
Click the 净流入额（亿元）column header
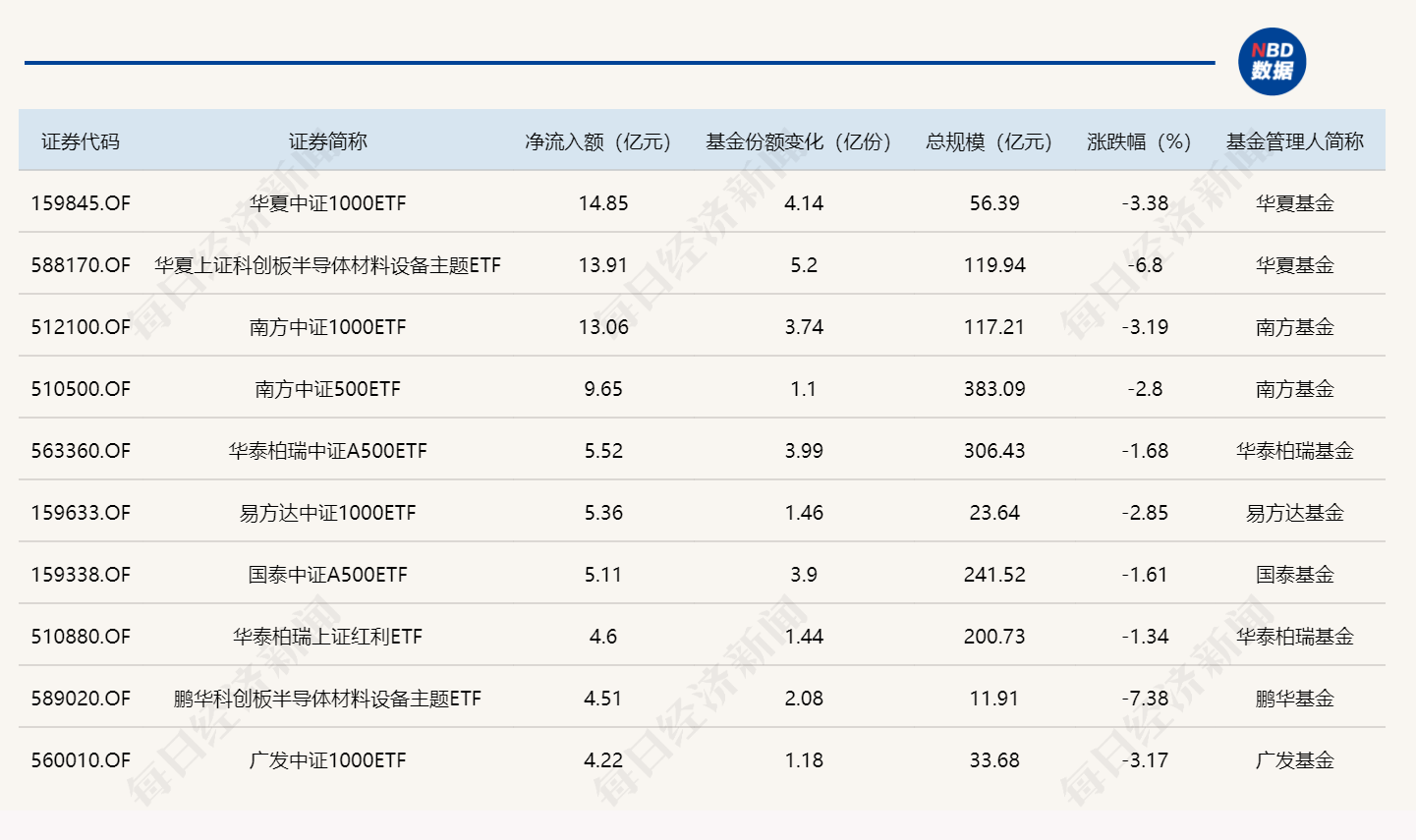pos(598,141)
